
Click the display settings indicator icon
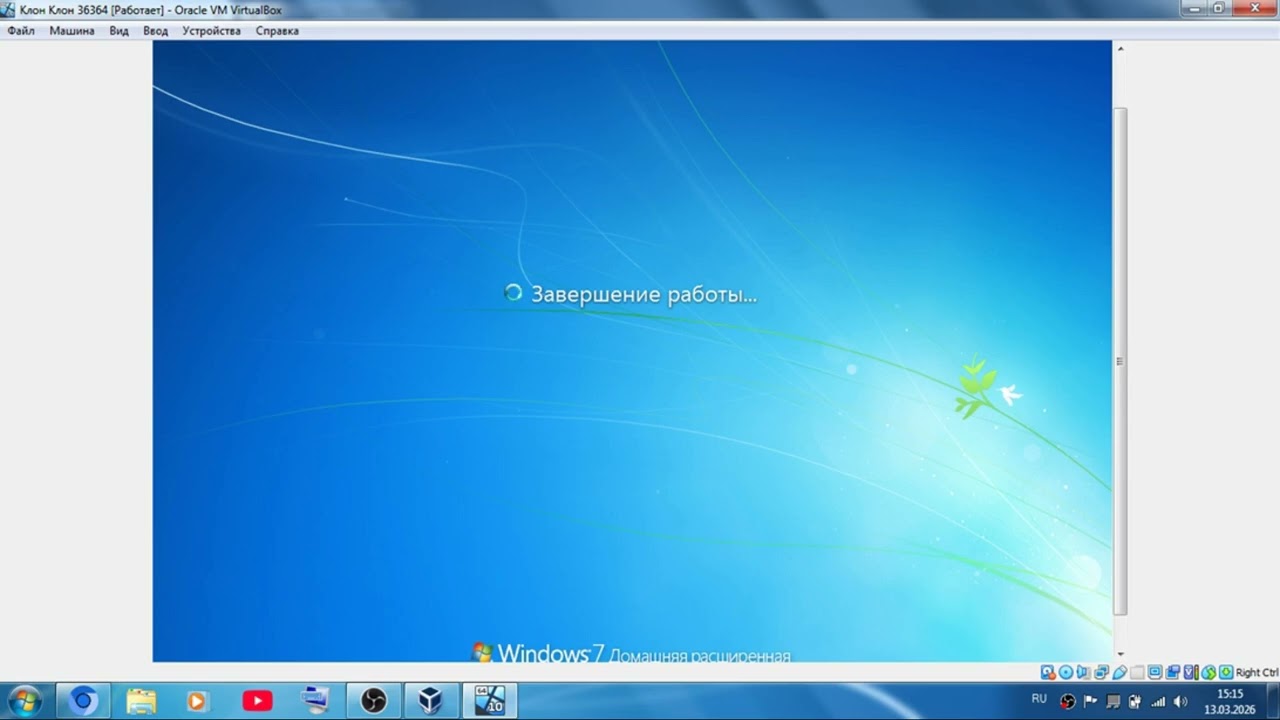pyautogui.click(x=1155, y=672)
